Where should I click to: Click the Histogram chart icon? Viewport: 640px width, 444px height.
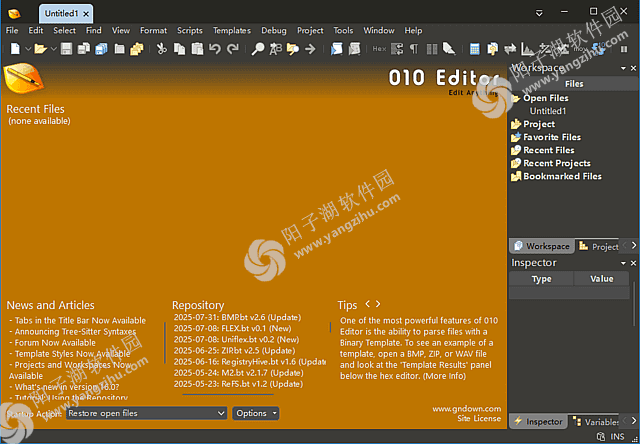click(527, 49)
